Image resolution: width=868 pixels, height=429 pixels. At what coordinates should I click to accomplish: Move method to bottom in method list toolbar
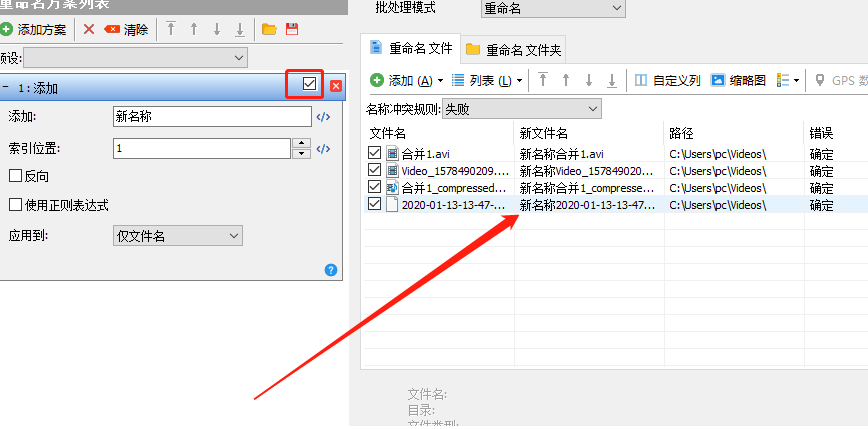click(x=240, y=29)
